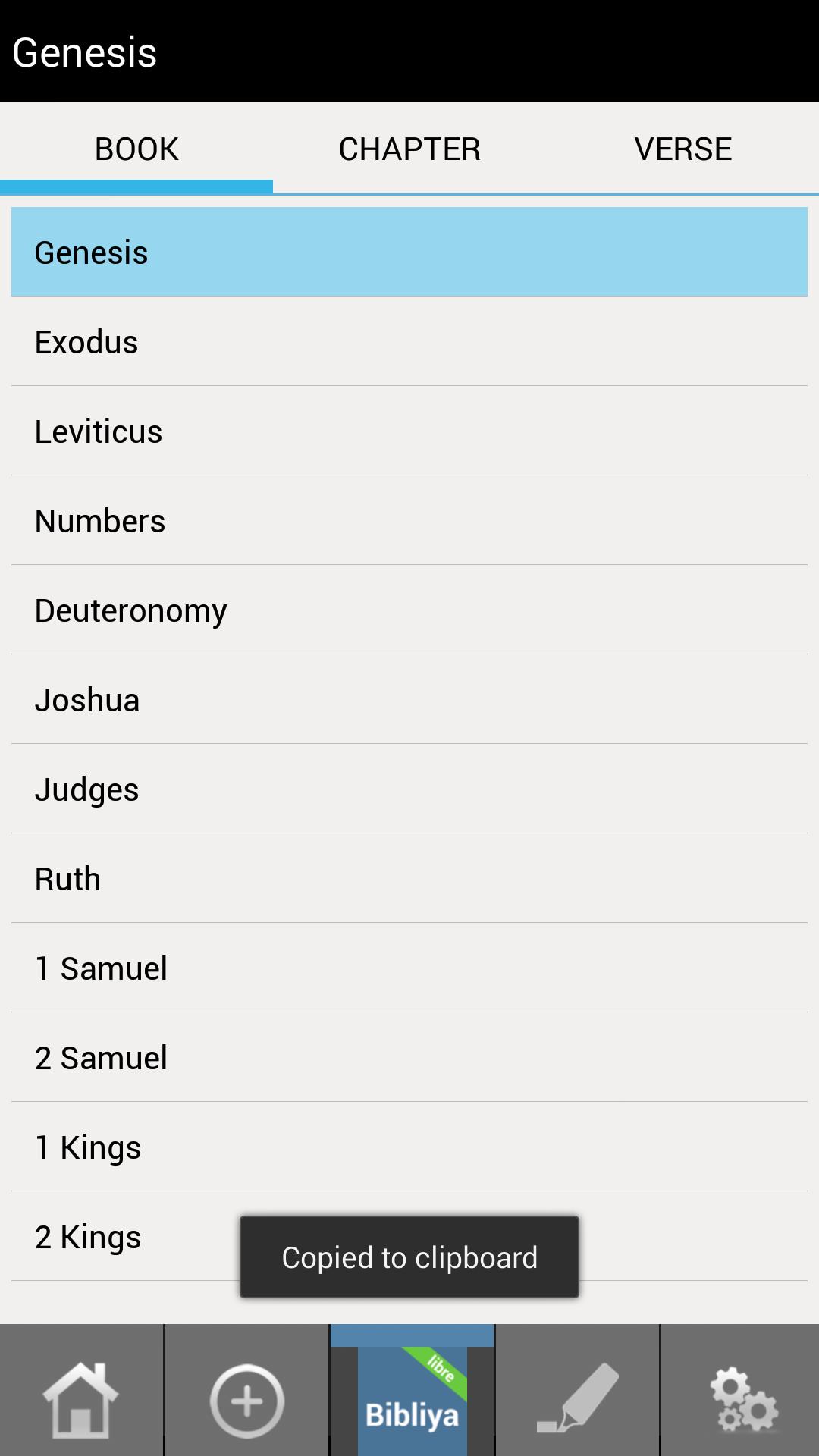819x1456 pixels.
Task: Select 1 Samuel from the list
Action: 409,968
